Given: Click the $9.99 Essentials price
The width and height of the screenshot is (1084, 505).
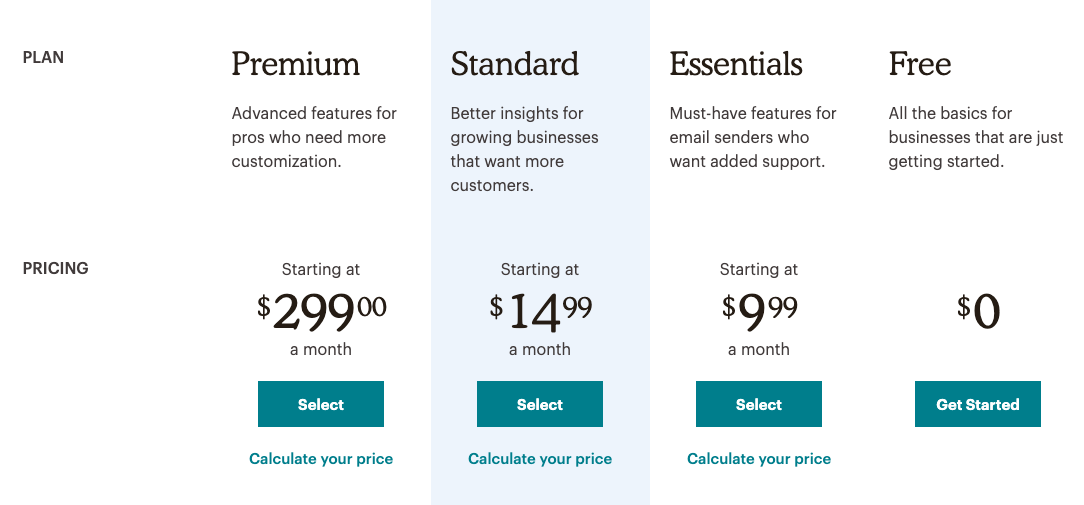Looking at the screenshot, I should (759, 311).
